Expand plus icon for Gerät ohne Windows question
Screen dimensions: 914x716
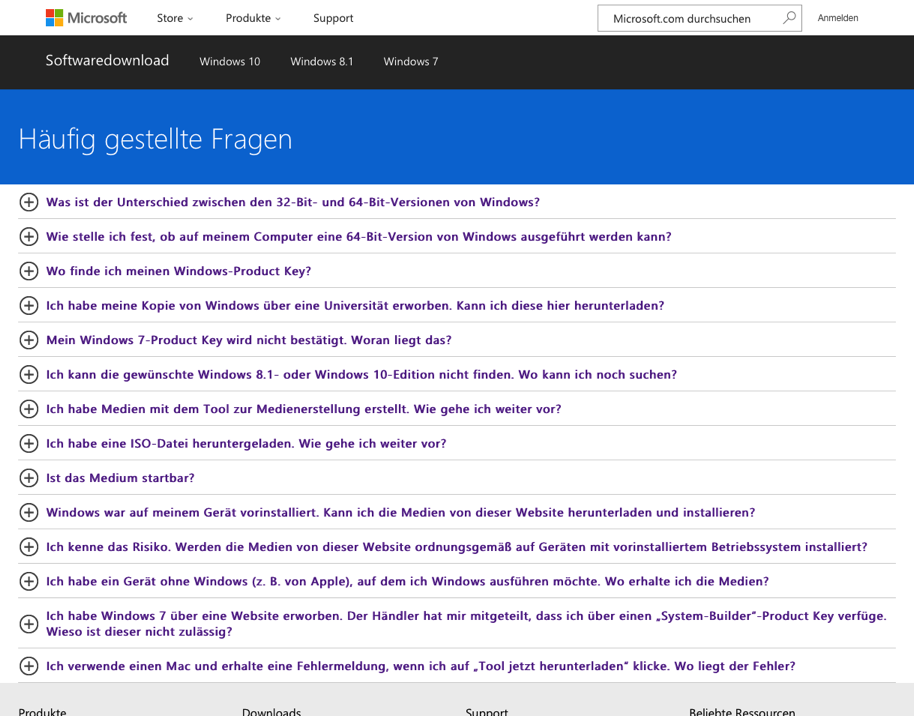[x=29, y=581]
